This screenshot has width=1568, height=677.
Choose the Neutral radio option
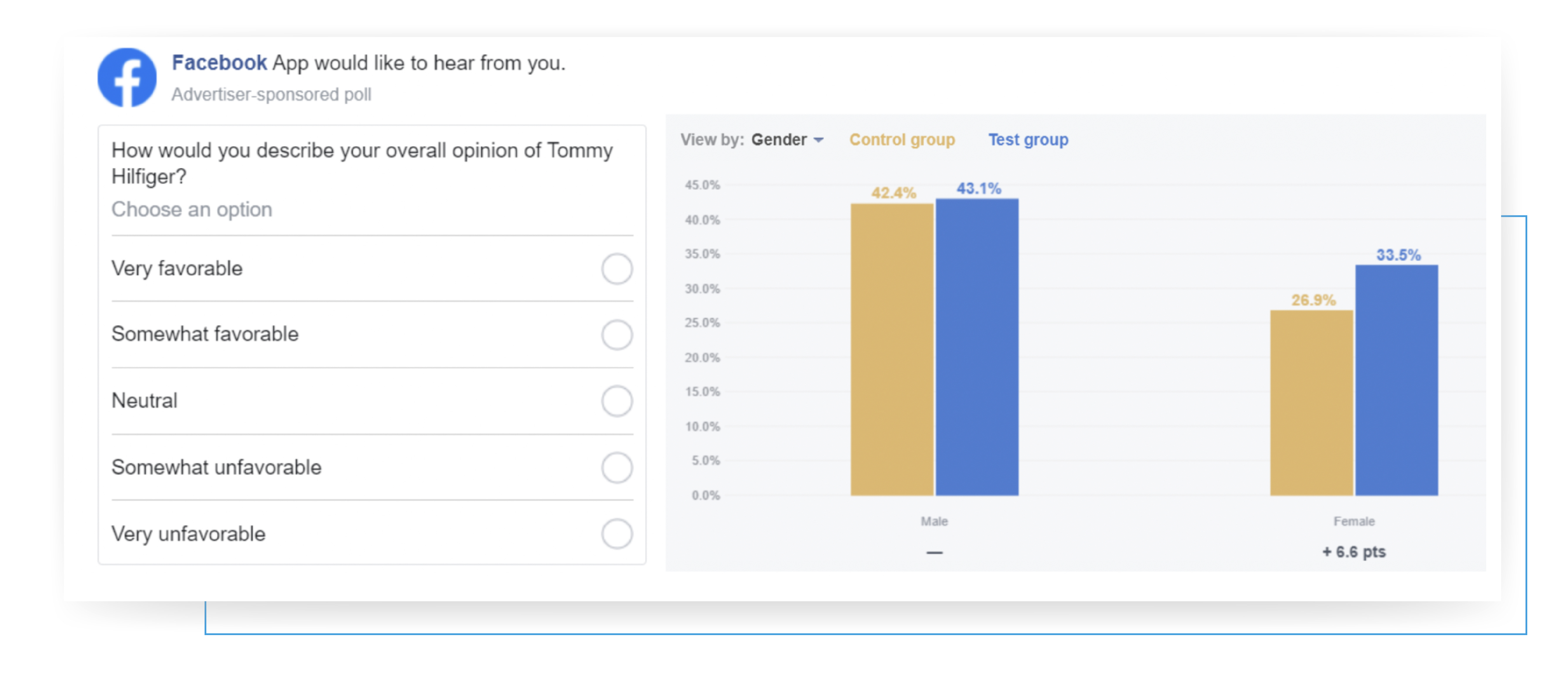[x=617, y=401]
